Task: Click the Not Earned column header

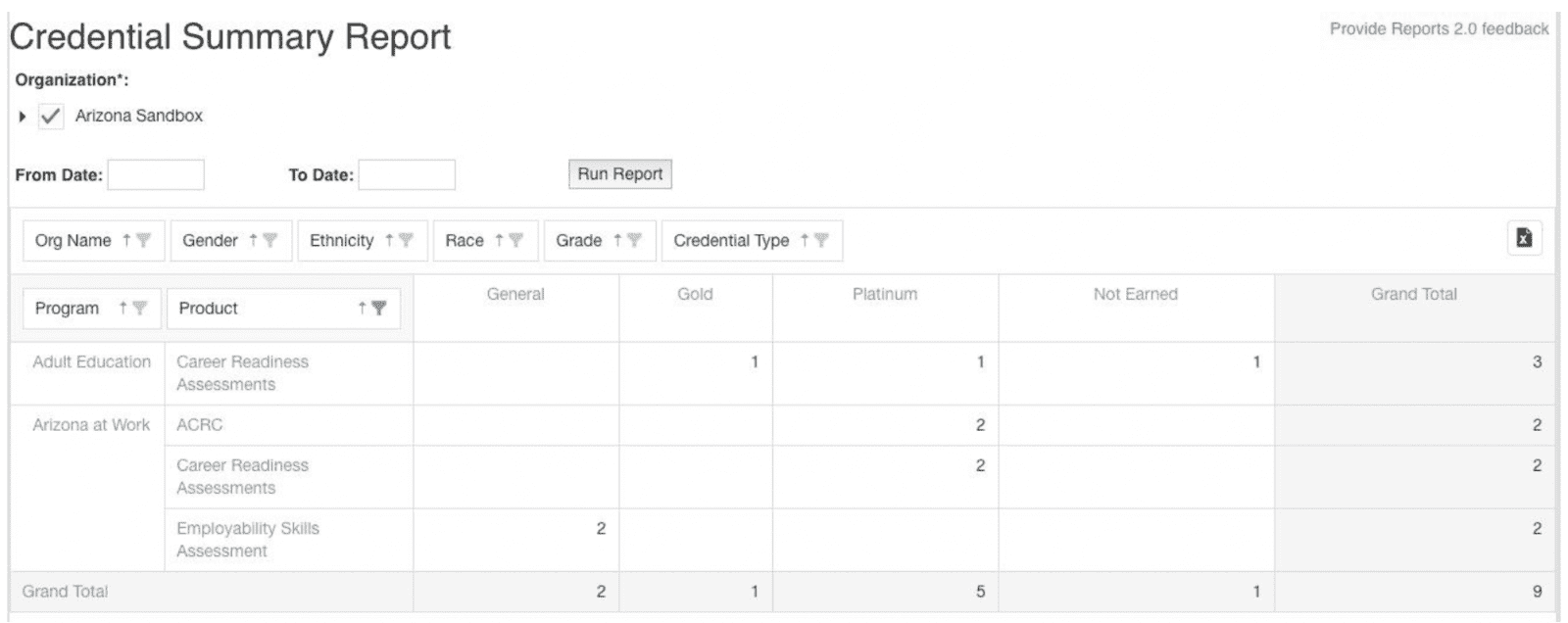Action: [1136, 294]
